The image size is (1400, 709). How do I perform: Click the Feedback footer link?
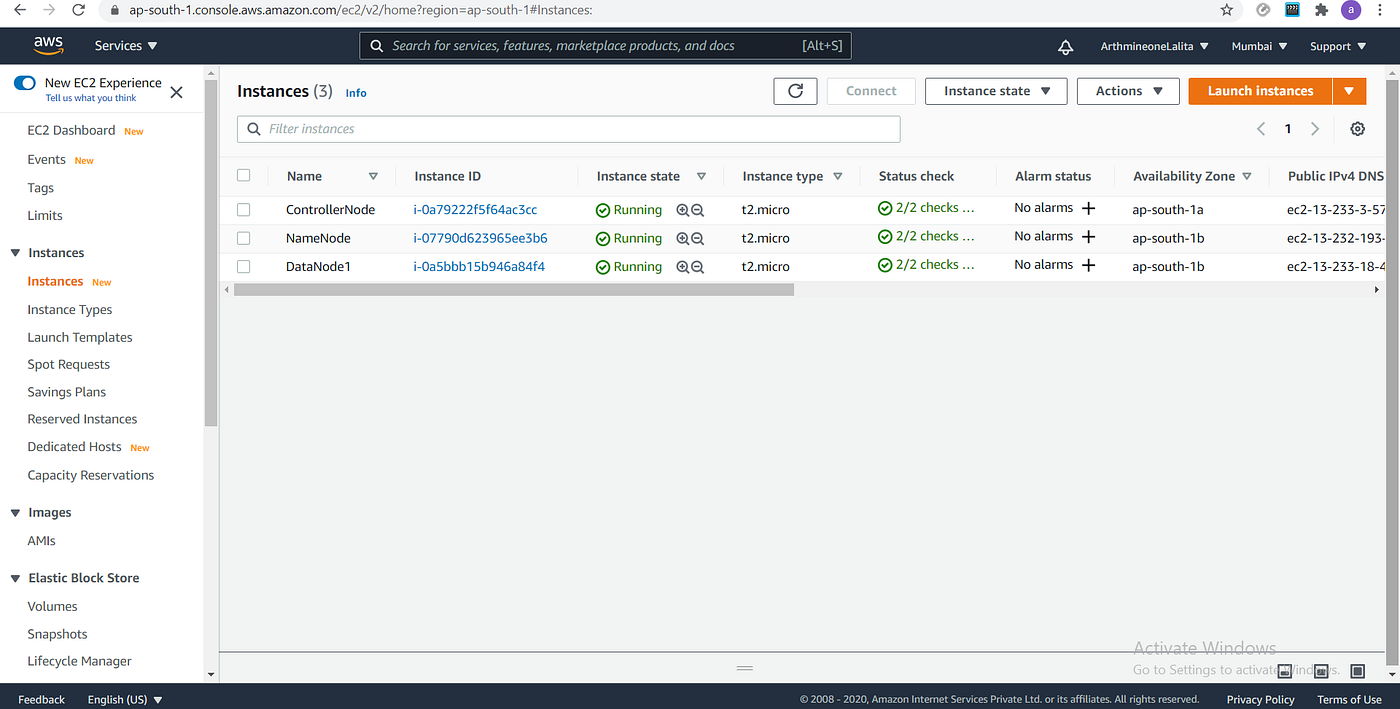tap(41, 699)
